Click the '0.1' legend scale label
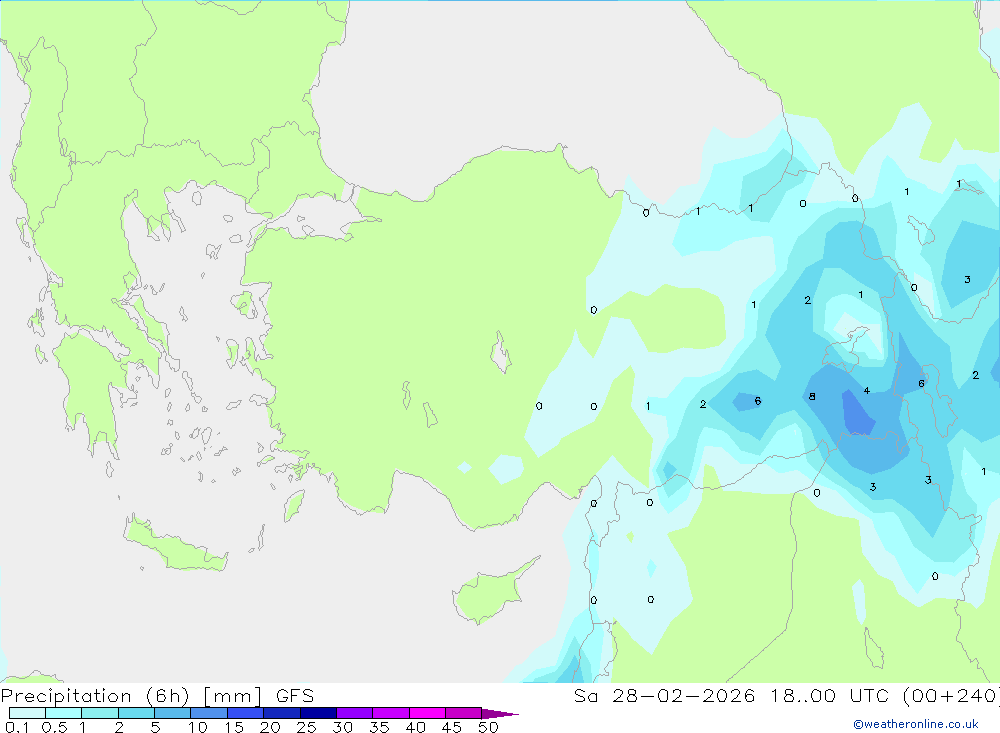The width and height of the screenshot is (1000, 733). pyautogui.click(x=17, y=727)
